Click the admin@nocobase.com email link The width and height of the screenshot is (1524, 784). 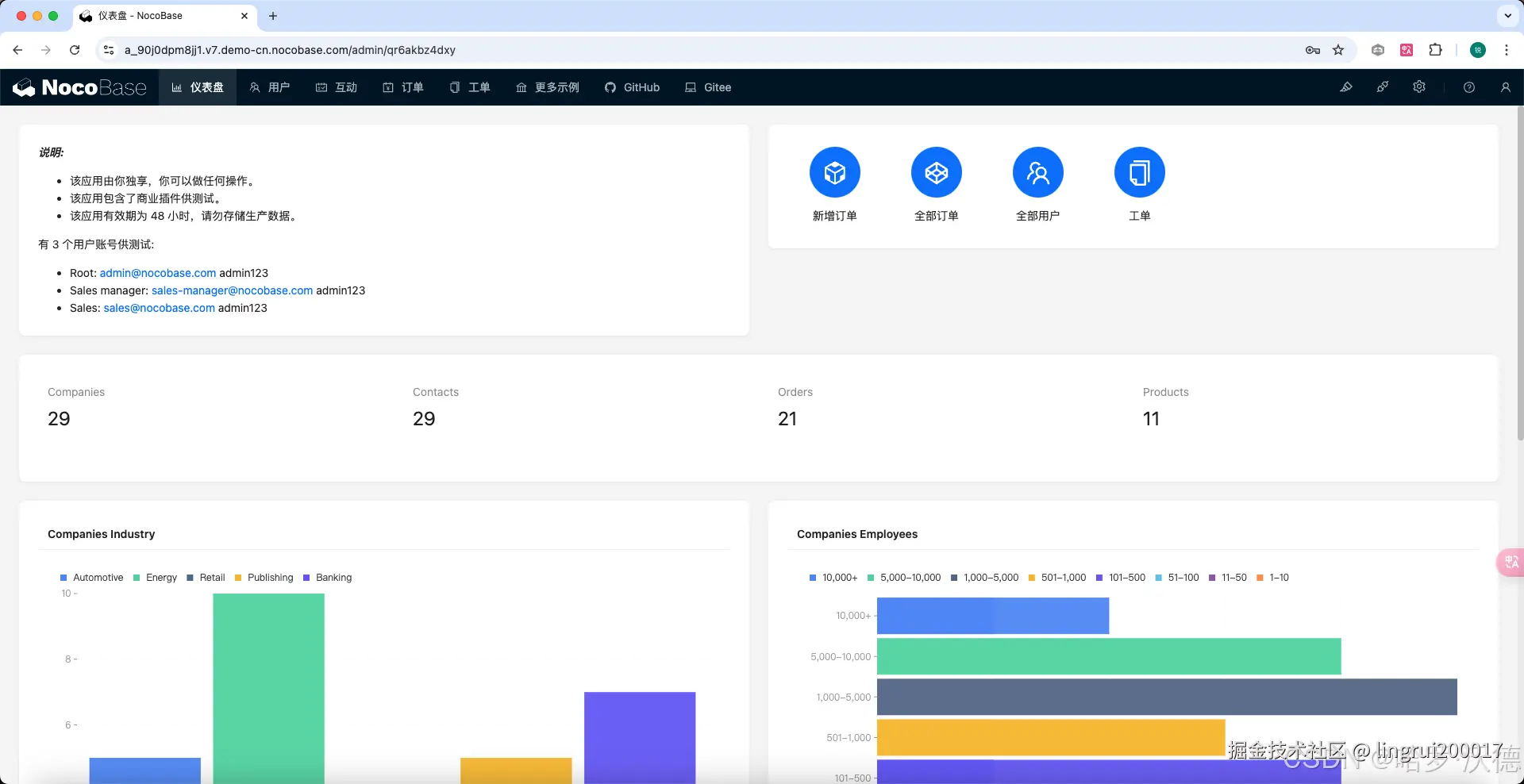[158, 273]
